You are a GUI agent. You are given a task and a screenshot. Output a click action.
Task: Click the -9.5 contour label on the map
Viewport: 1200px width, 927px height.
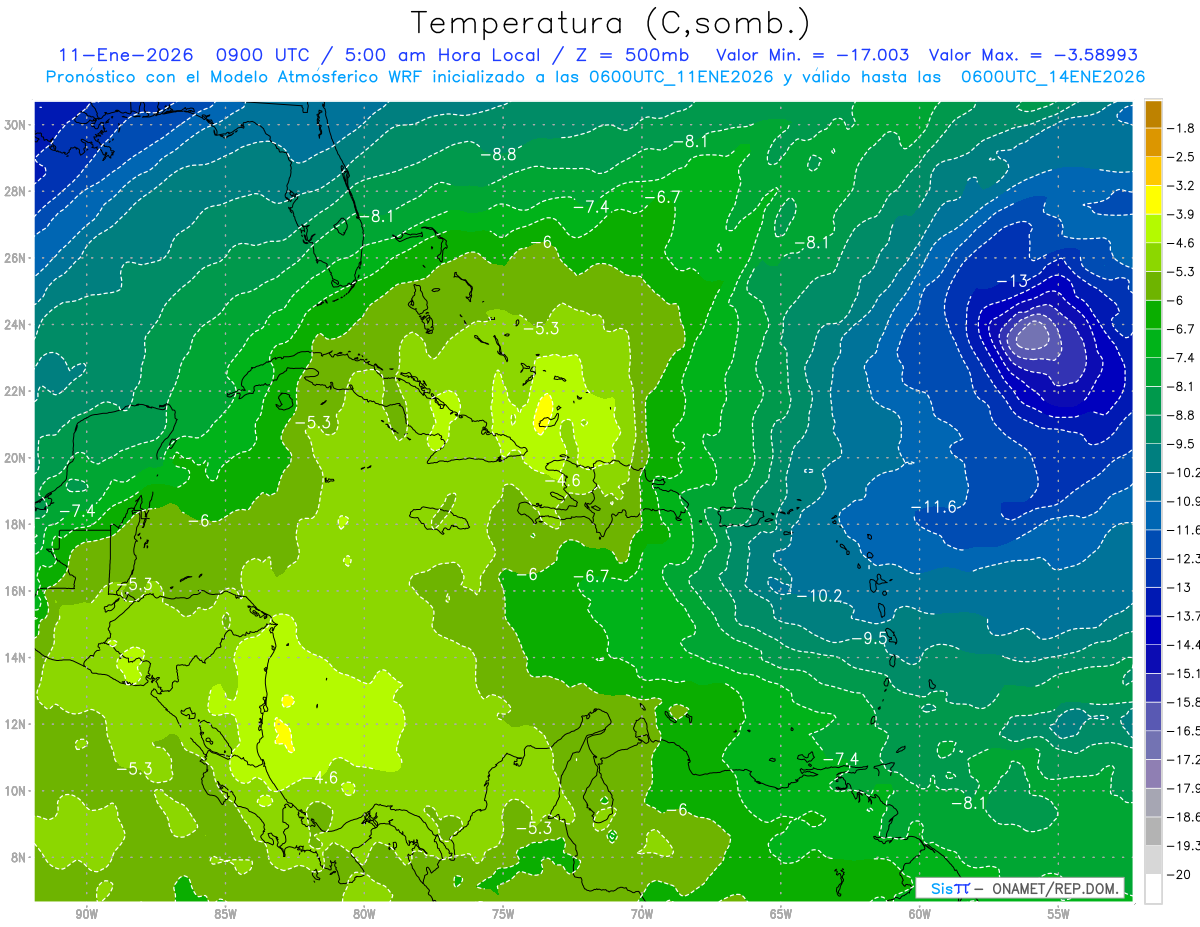(869, 638)
